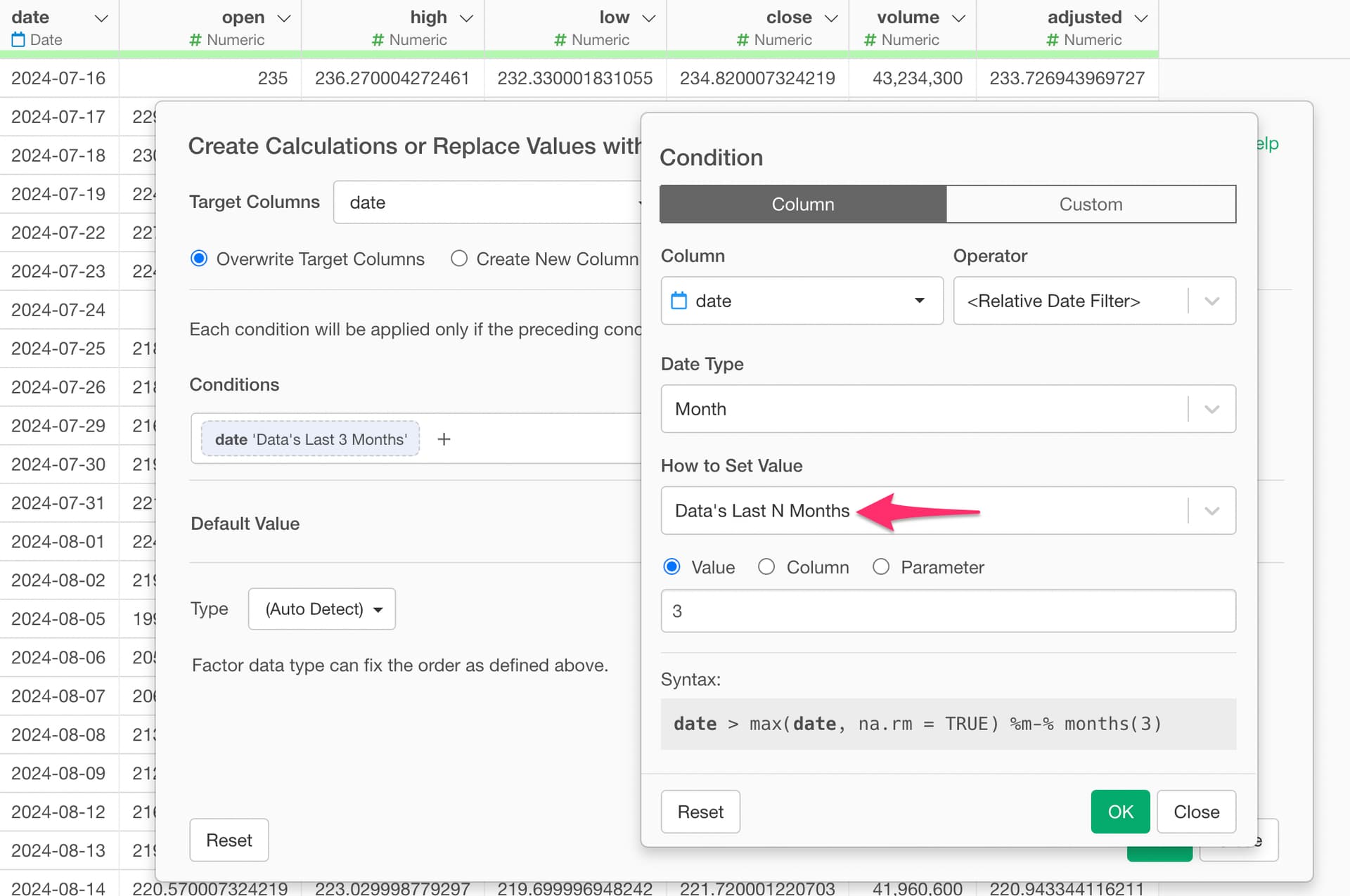Click cell 234.820007324219 in close column
1350x896 pixels.
coord(757,78)
